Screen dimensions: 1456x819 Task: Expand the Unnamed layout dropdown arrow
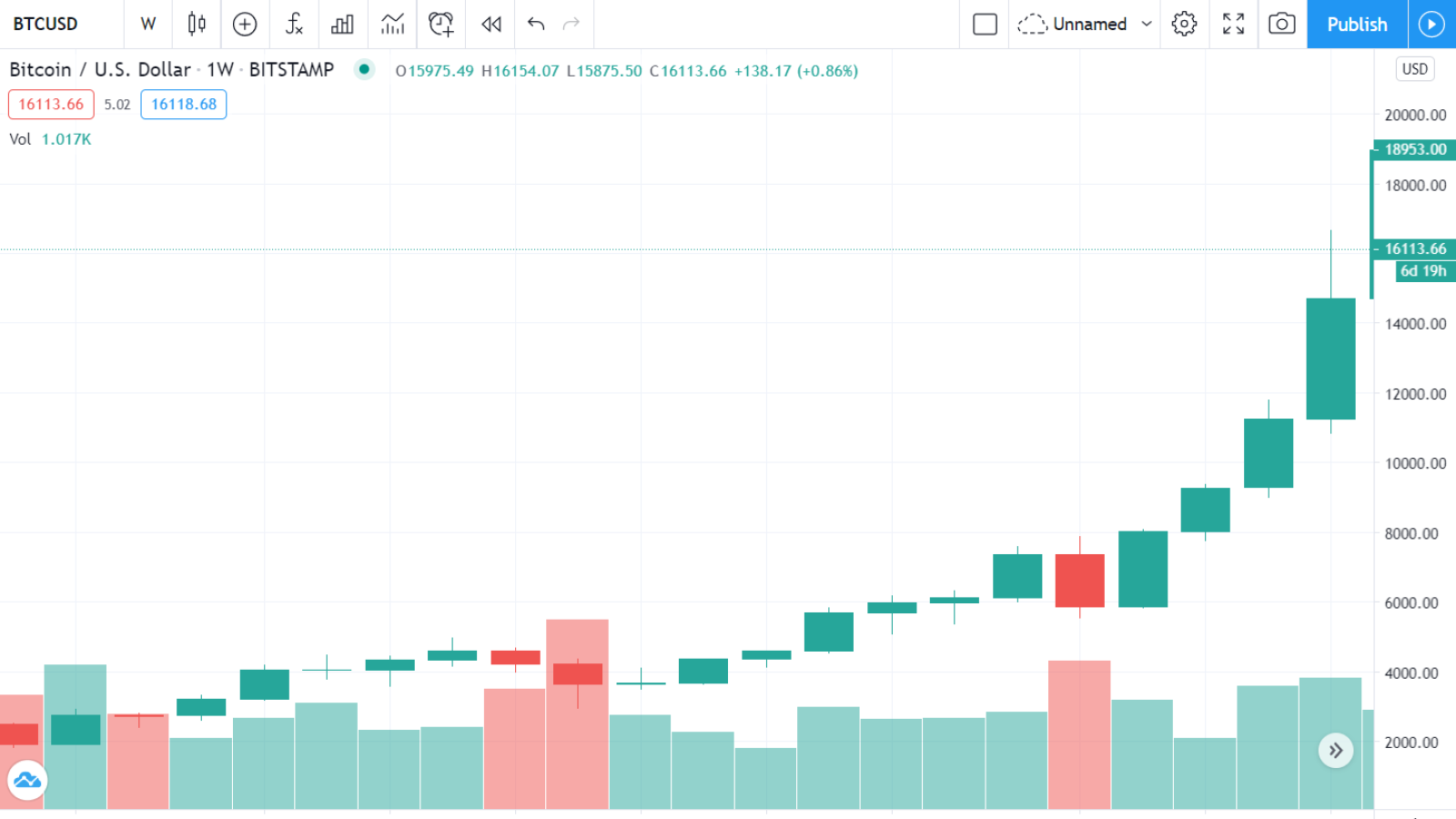[x=1147, y=24]
